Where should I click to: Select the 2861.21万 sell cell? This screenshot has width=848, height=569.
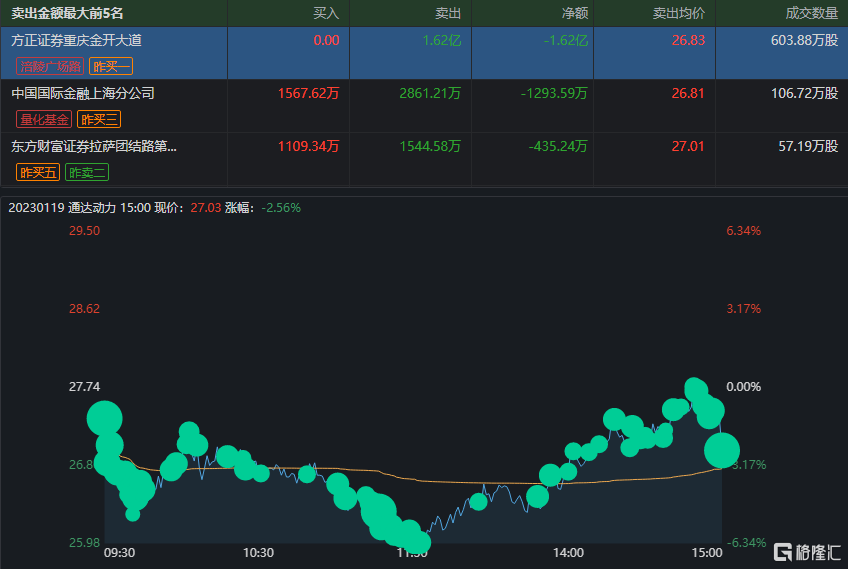(x=430, y=94)
